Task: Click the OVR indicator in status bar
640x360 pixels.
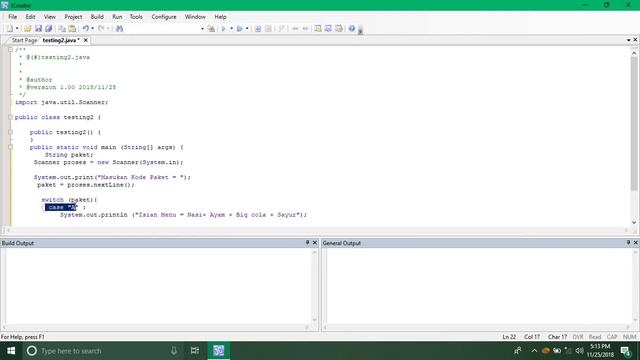Action: (x=578, y=337)
